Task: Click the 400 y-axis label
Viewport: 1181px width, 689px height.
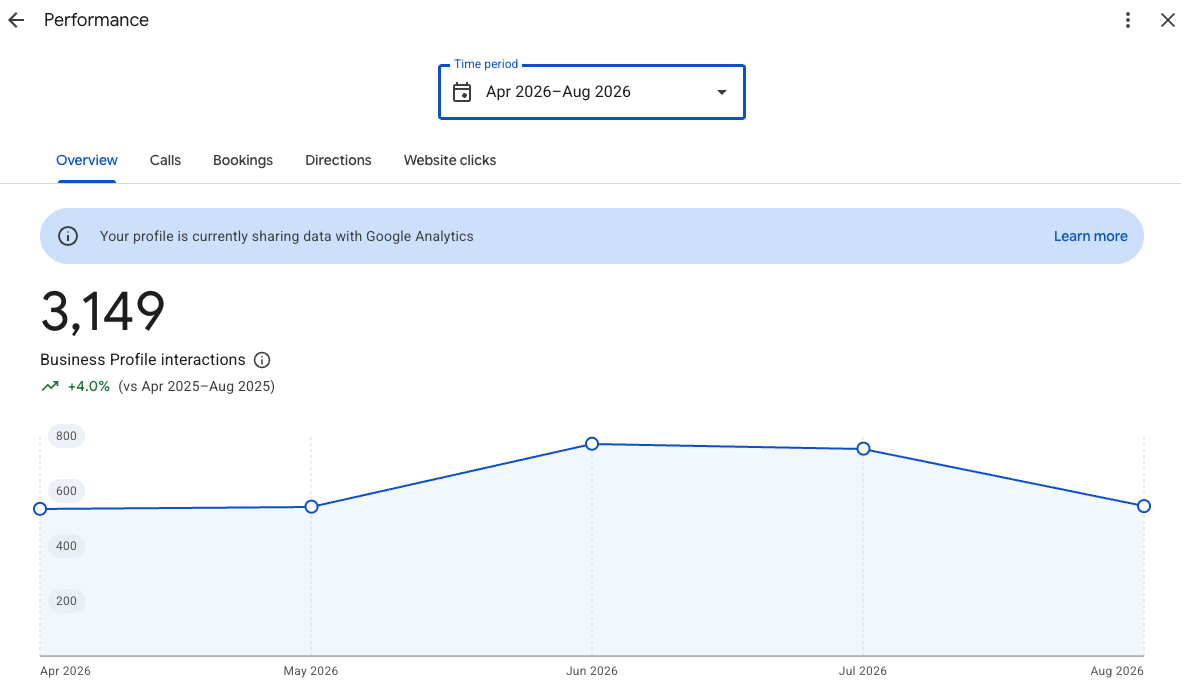Action: (x=66, y=546)
